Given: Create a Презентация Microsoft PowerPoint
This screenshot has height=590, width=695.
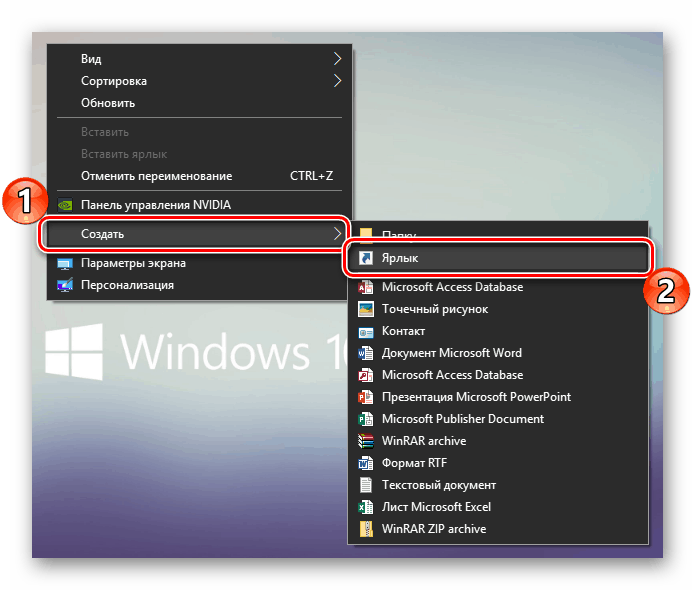Looking at the screenshot, I should (498, 397).
